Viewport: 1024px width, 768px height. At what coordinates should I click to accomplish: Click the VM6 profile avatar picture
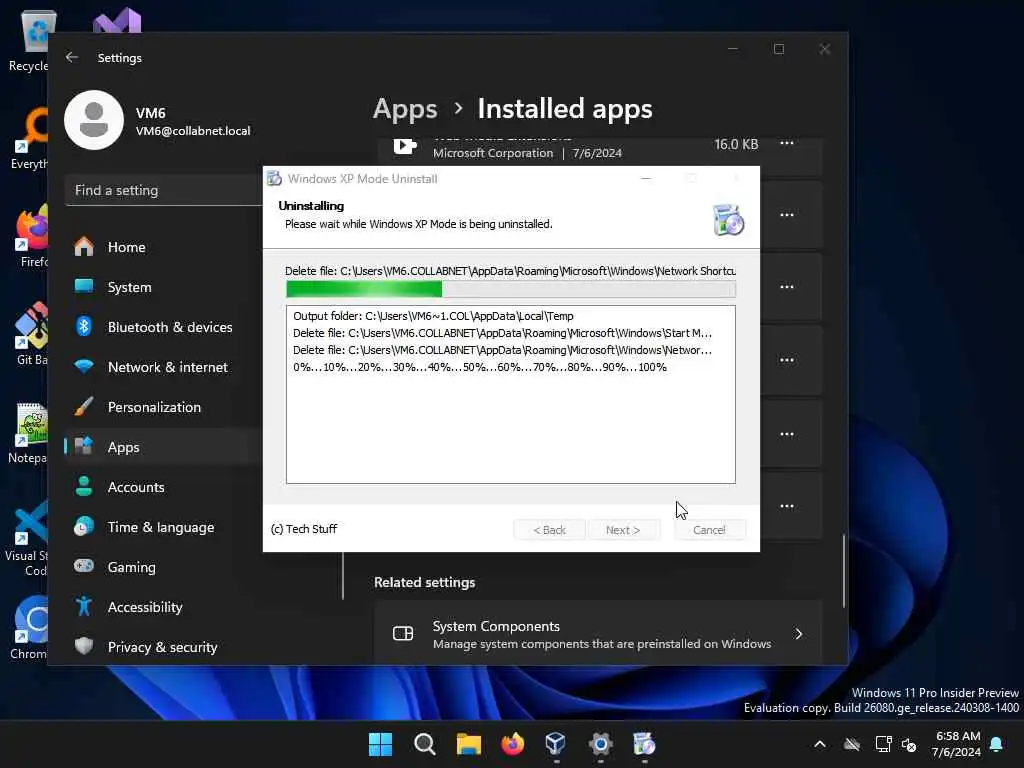[94, 120]
